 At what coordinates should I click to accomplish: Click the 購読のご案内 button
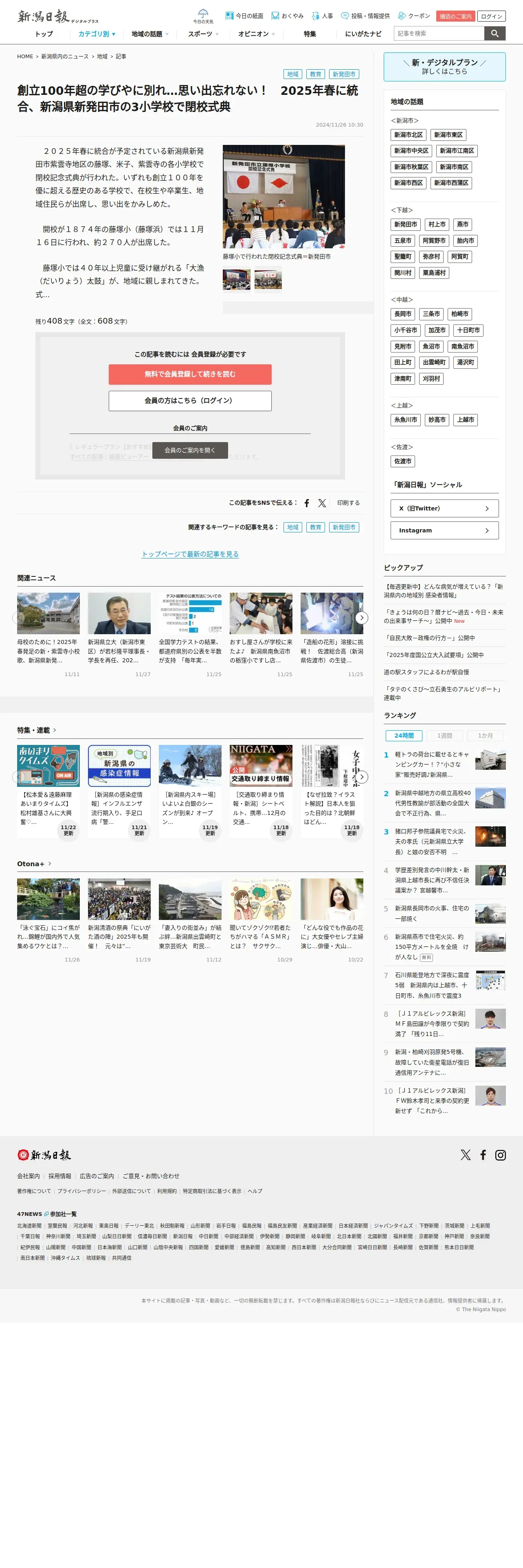pyautogui.click(x=455, y=16)
